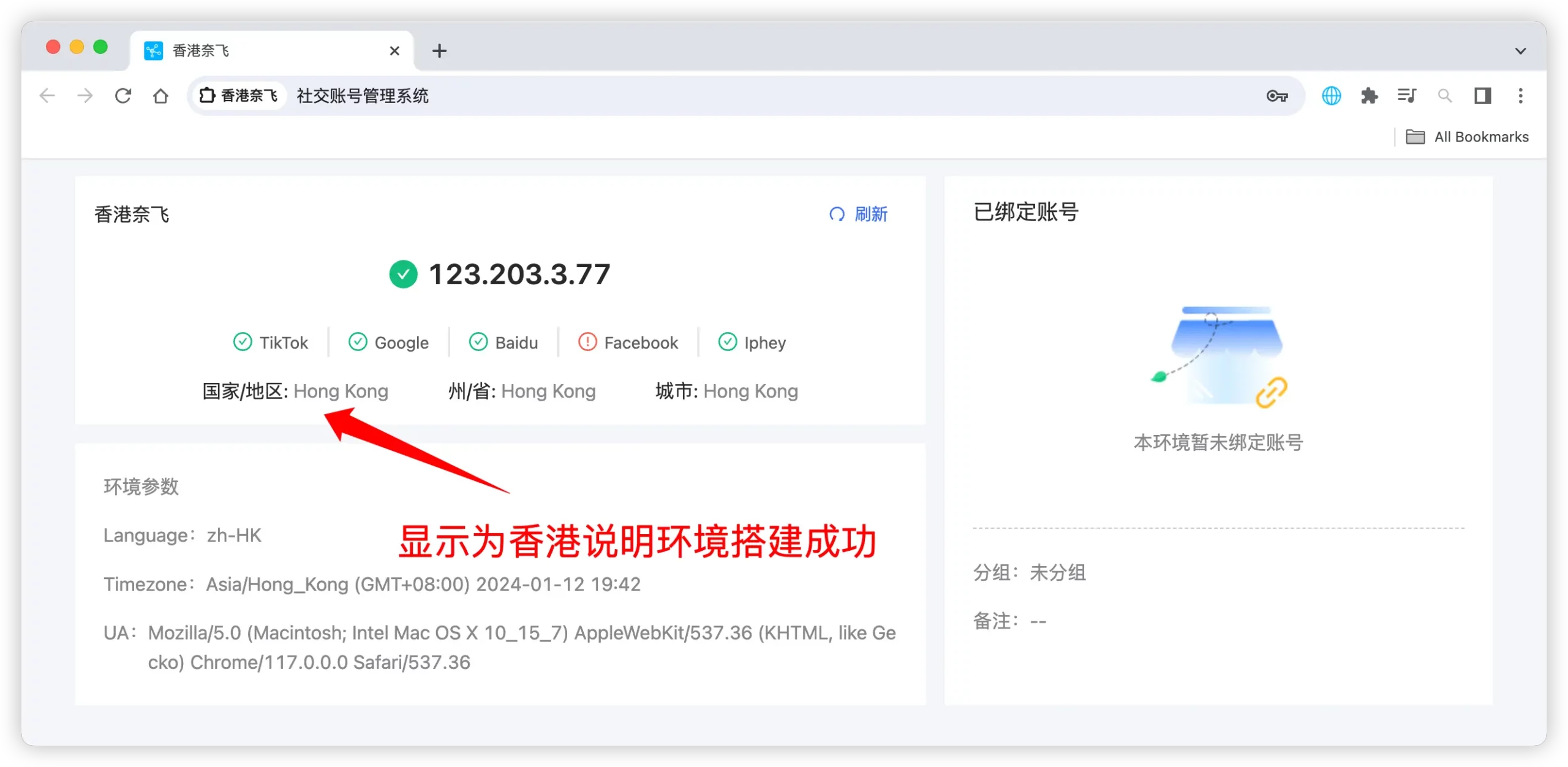Screen dimensions: 1568x767
Task: Go to the home page icon
Action: pyautogui.click(x=160, y=96)
